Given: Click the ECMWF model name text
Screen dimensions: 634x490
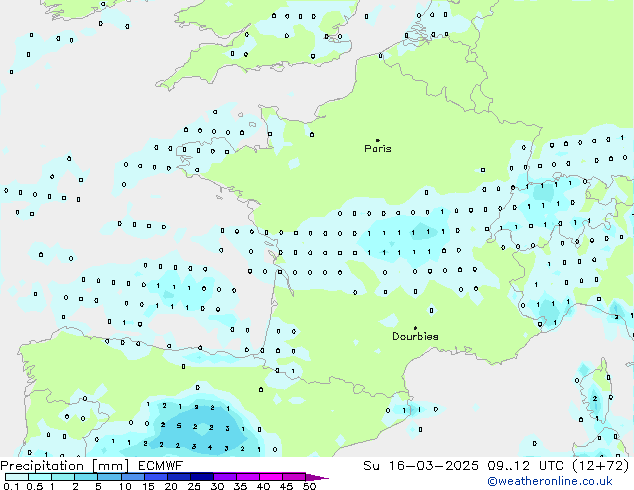Looking at the screenshot, I should [161, 466].
